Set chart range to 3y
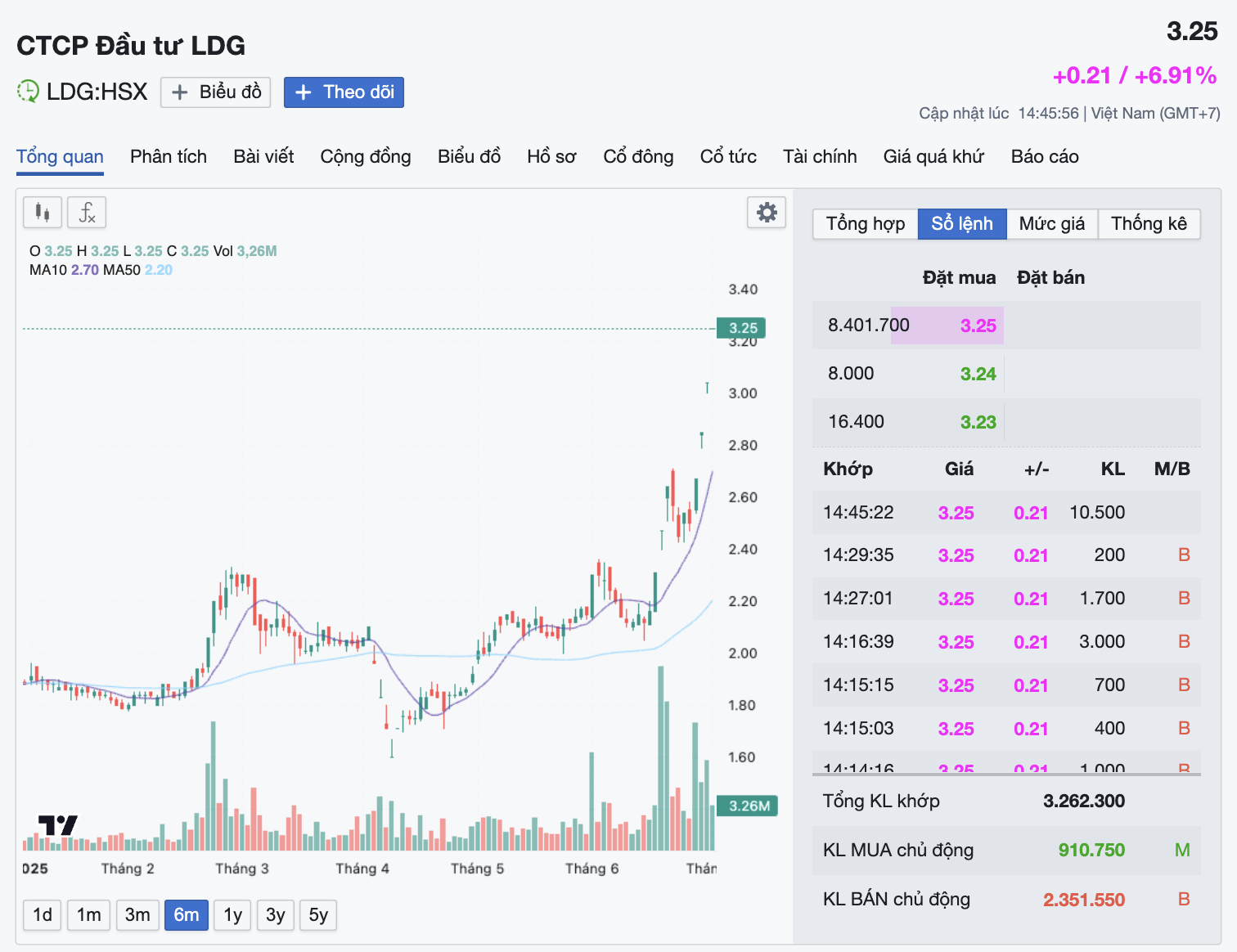1237x952 pixels. [x=276, y=914]
